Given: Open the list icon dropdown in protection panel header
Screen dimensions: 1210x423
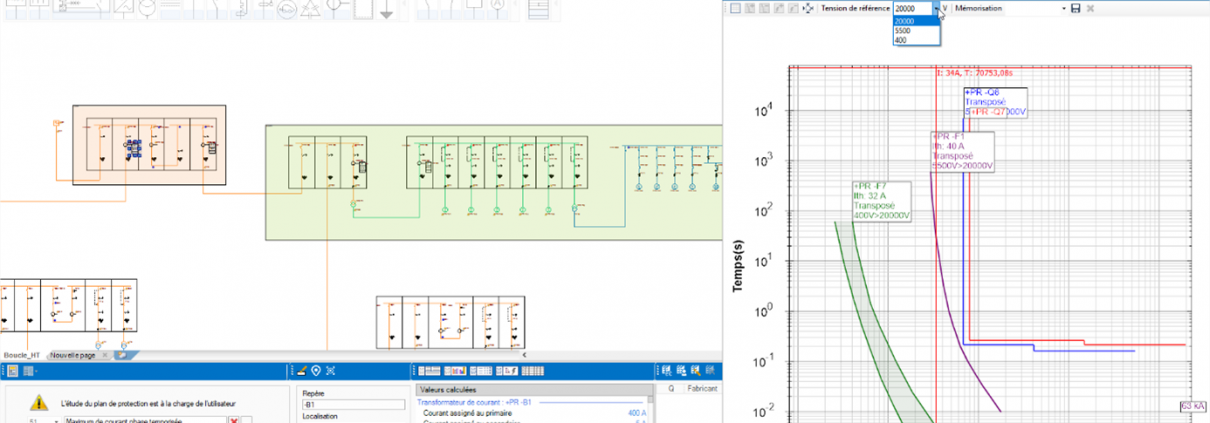Looking at the screenshot, I should (x=29, y=371).
